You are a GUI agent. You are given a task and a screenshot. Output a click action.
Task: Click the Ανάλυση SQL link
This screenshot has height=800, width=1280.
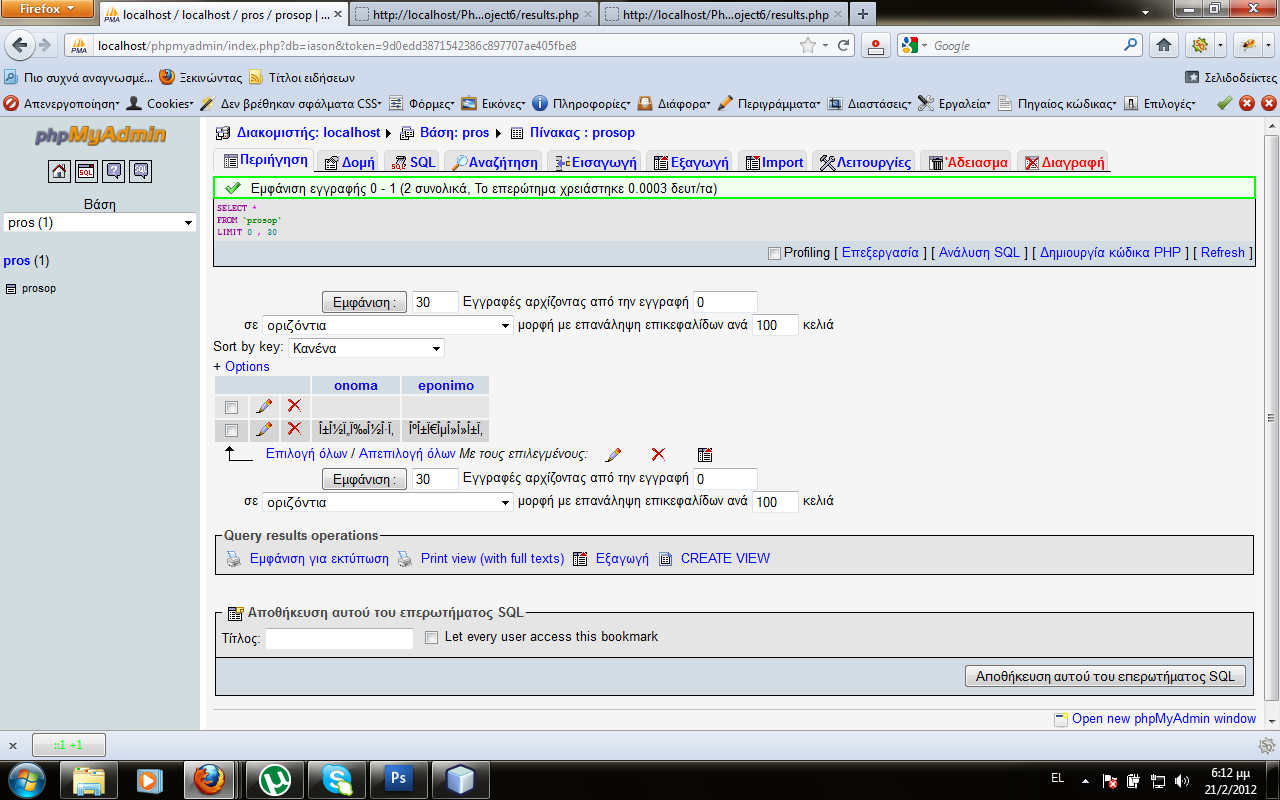coord(979,253)
